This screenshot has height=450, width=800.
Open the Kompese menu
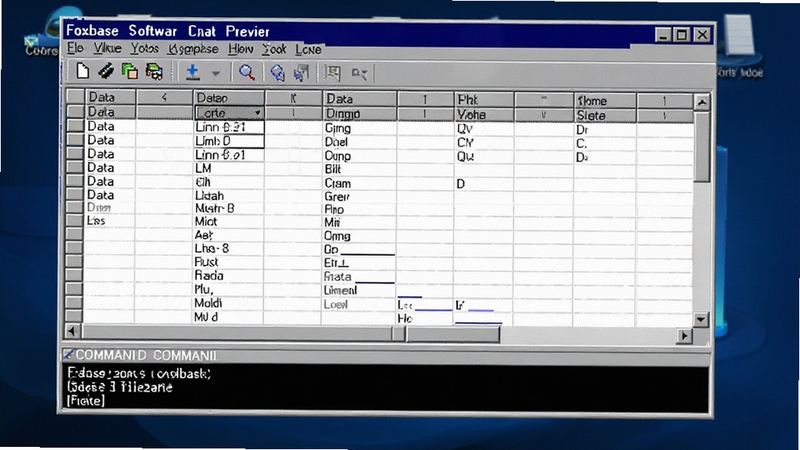coord(193,49)
